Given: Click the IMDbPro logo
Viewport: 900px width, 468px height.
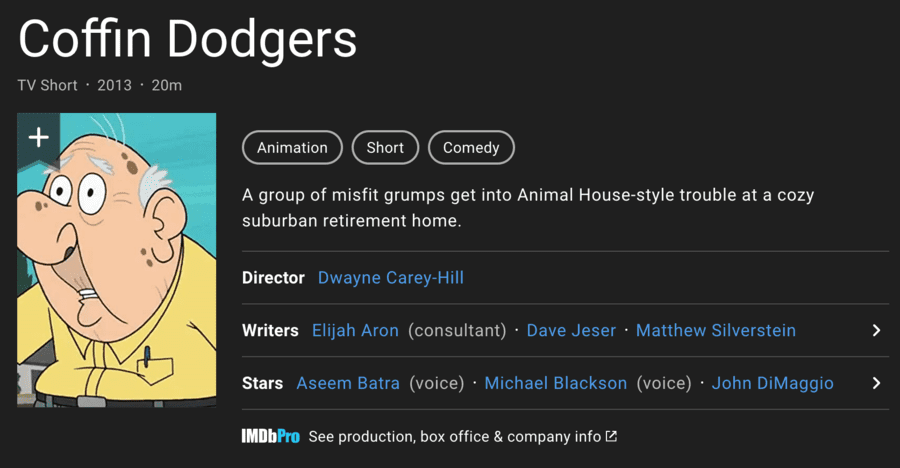Looking at the screenshot, I should point(270,437).
